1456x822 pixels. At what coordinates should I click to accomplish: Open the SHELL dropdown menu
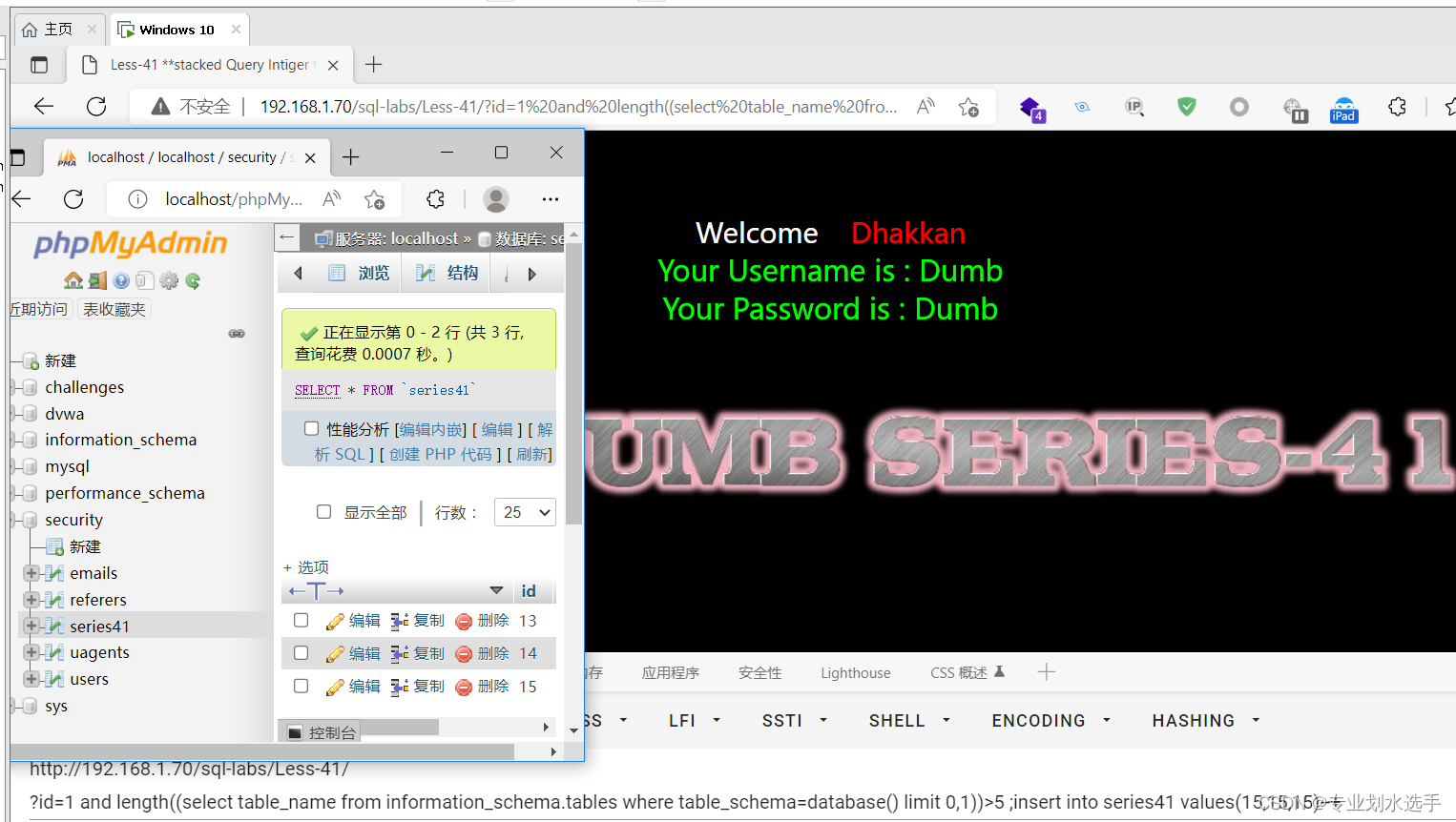click(x=909, y=721)
